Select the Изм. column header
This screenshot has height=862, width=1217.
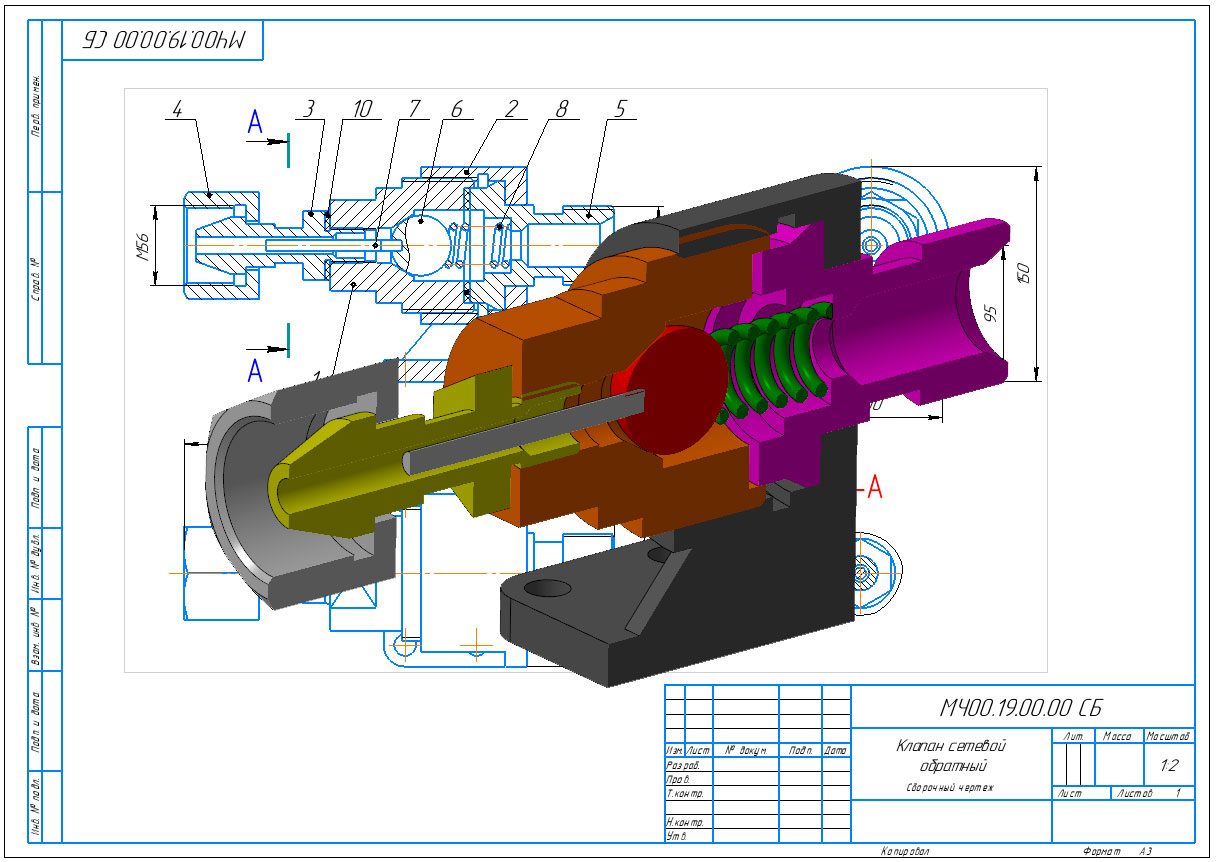[674, 750]
